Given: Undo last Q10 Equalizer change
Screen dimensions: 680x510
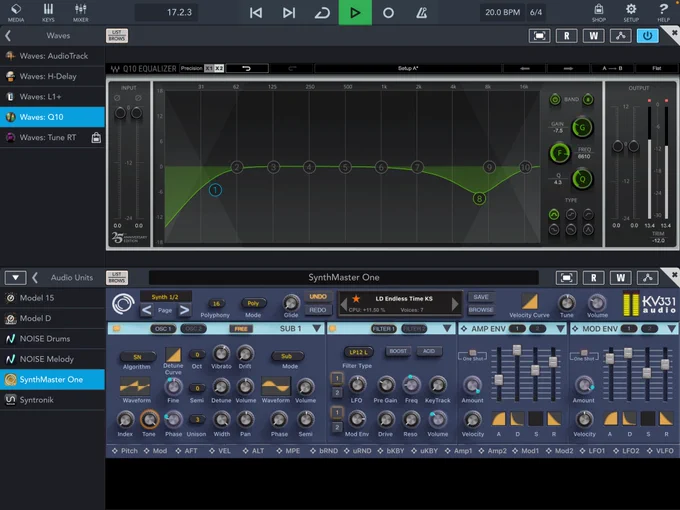Looking at the screenshot, I should [x=247, y=68].
